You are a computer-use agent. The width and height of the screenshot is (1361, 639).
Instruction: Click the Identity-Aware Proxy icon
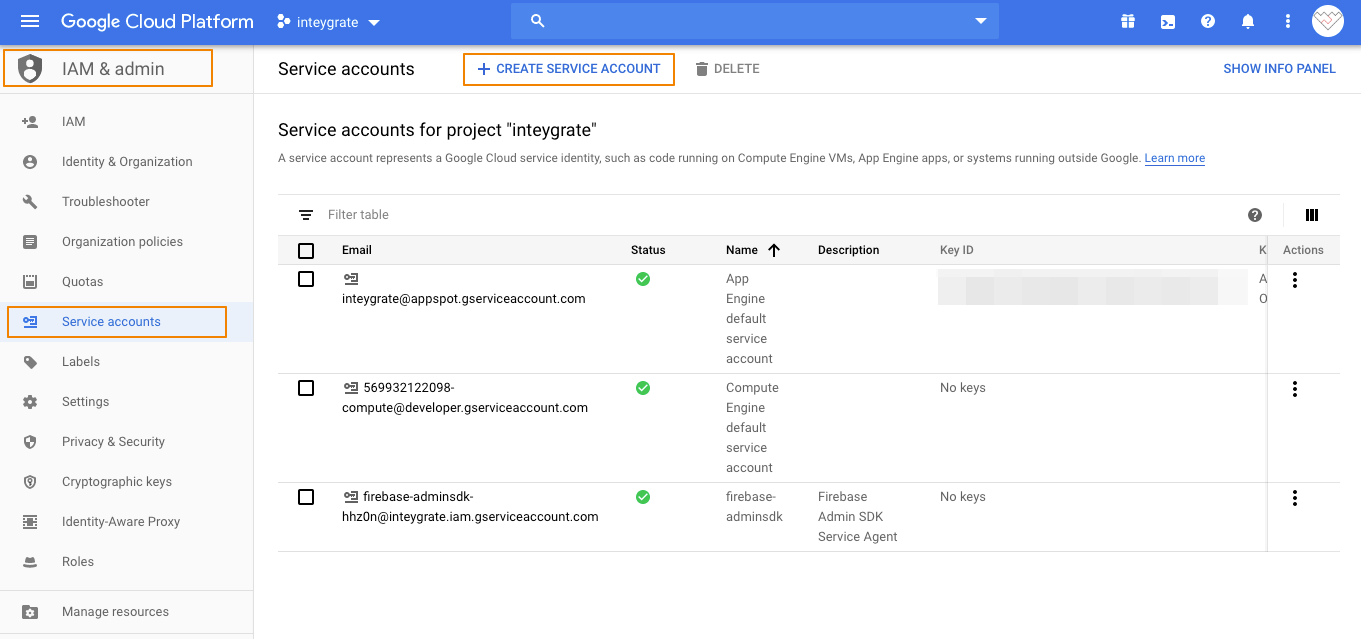coord(30,521)
